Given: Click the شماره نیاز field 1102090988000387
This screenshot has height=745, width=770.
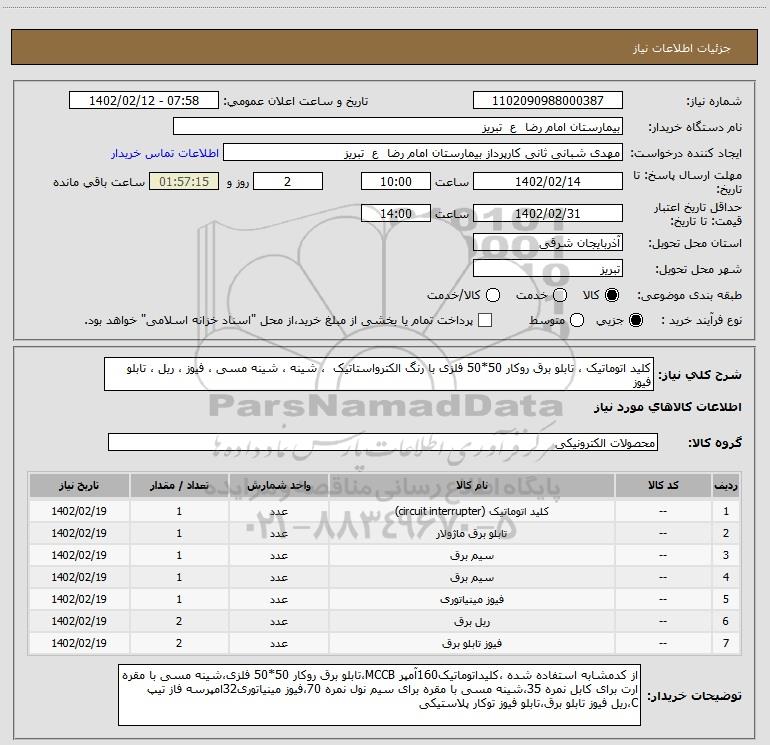Looking at the screenshot, I should point(548,101).
